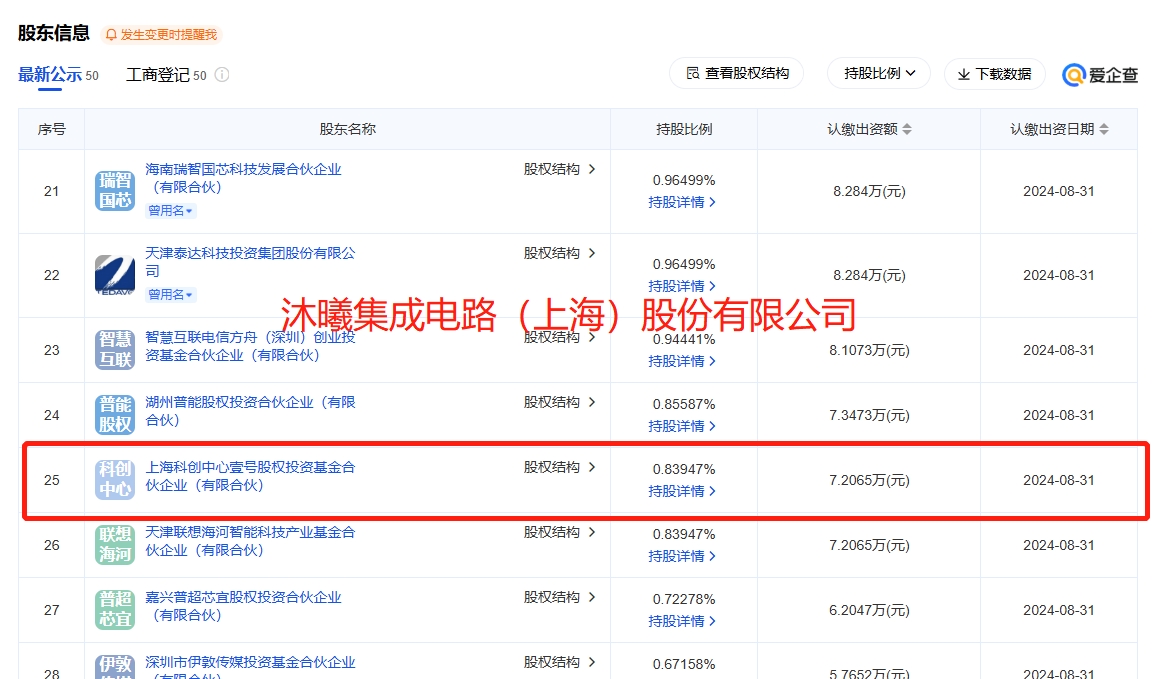
Task: Click the 0.72278% percentage value
Action: (684, 599)
